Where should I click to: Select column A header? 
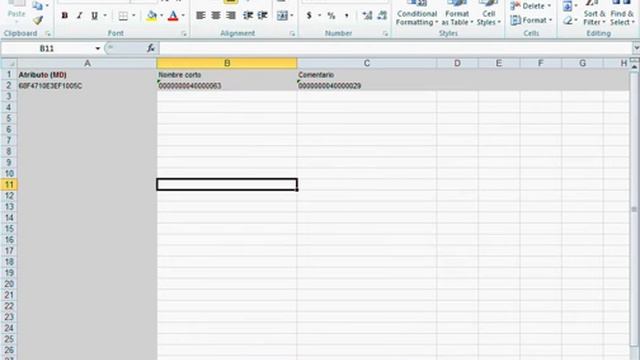(87, 63)
